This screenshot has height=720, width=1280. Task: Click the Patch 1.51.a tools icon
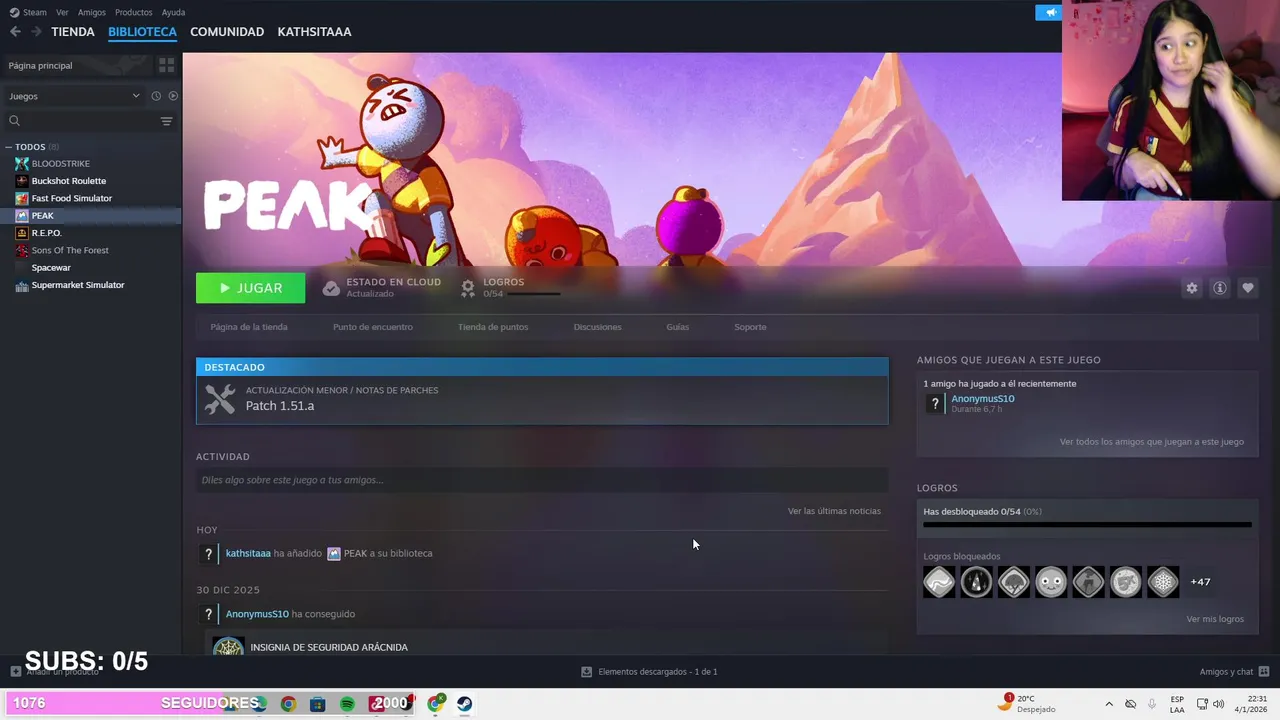pos(220,399)
